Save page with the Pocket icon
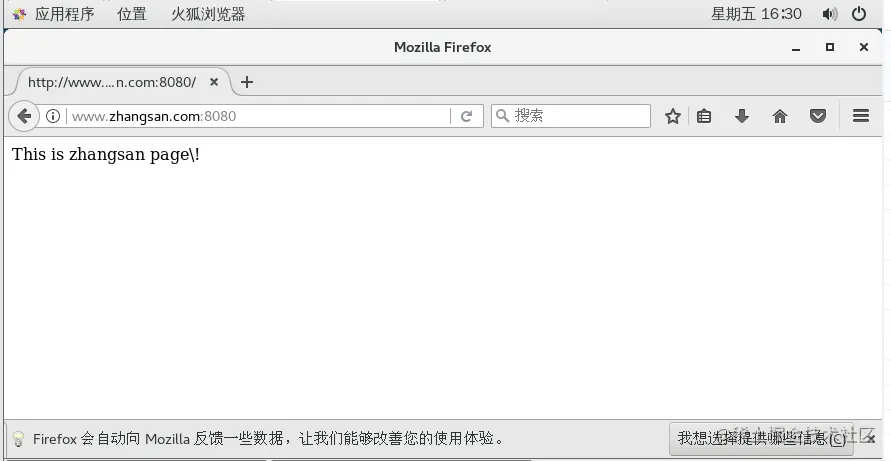891x461 pixels. click(818, 116)
